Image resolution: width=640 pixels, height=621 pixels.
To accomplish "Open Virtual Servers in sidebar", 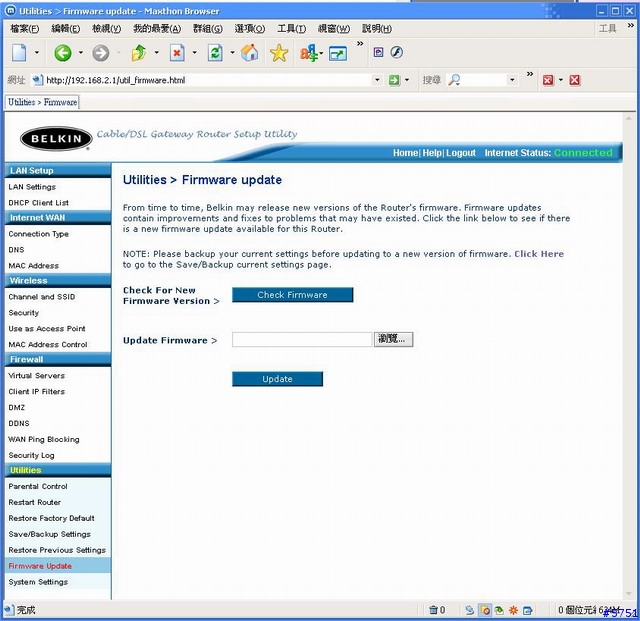I will (36, 376).
